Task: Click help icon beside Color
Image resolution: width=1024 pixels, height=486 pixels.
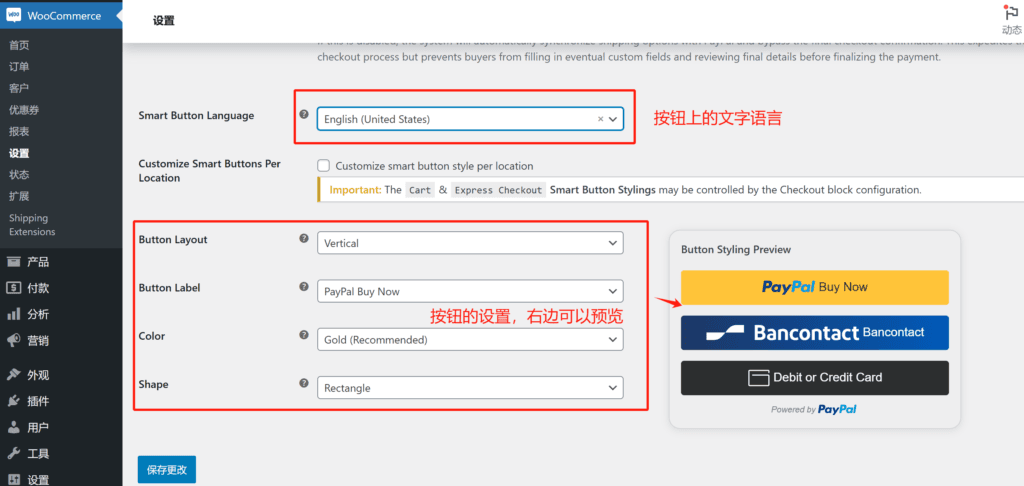Action: click(x=304, y=334)
